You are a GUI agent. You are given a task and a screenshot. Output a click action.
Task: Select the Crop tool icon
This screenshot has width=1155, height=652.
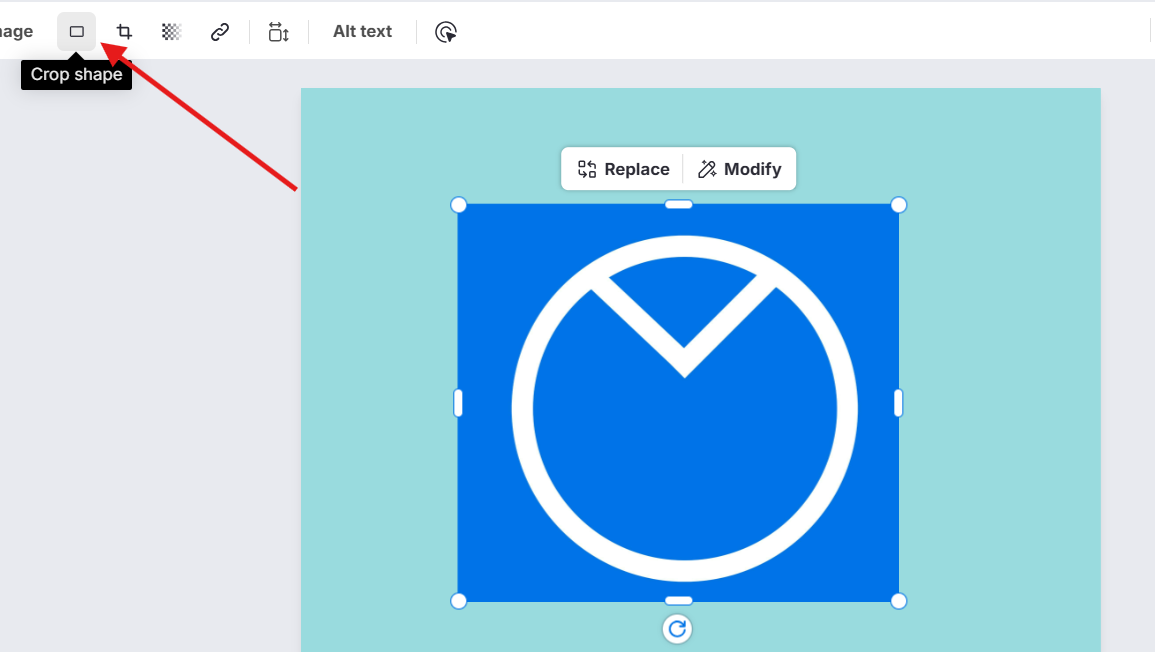click(124, 32)
